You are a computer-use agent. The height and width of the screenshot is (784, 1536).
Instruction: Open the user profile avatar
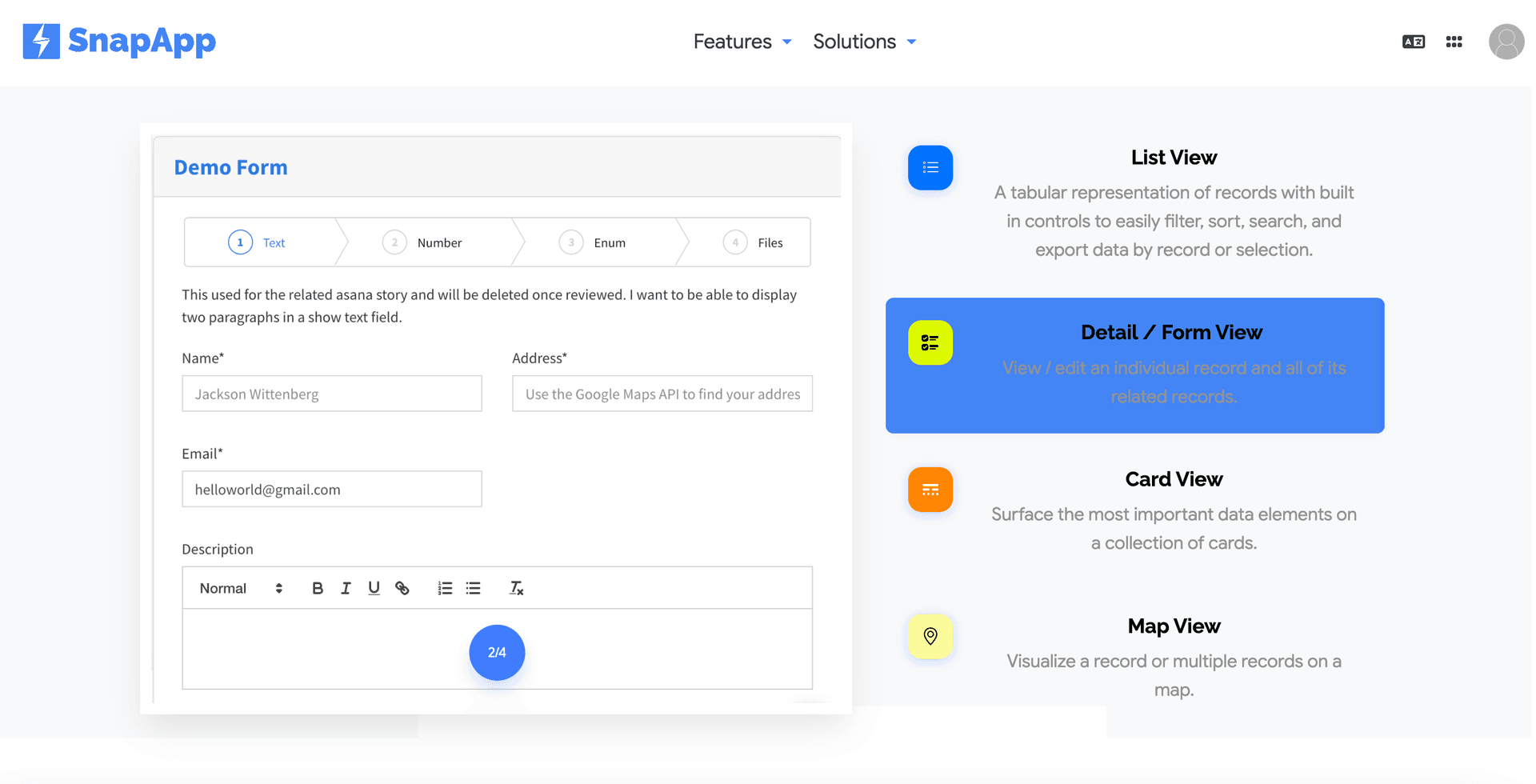point(1506,42)
